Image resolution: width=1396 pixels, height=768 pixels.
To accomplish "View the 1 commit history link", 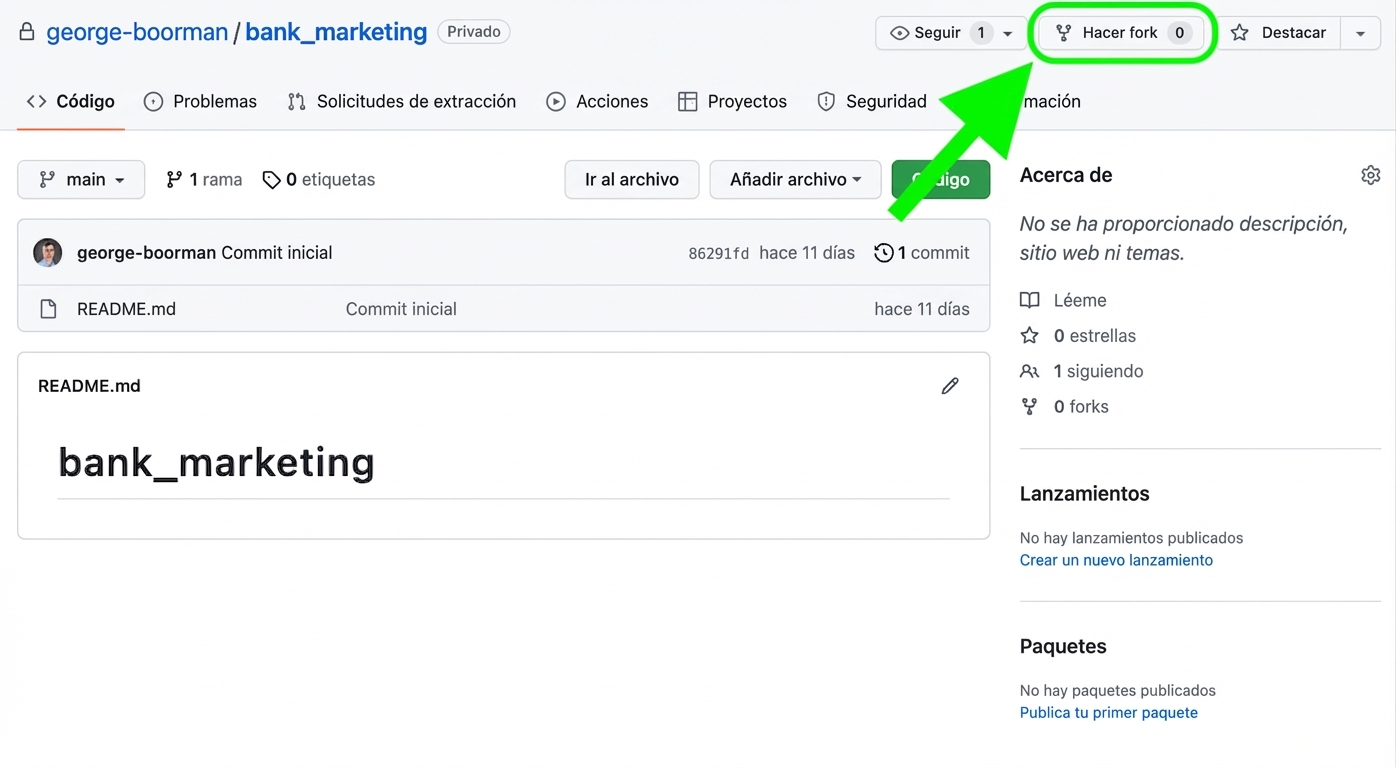I will pyautogui.click(x=921, y=253).
